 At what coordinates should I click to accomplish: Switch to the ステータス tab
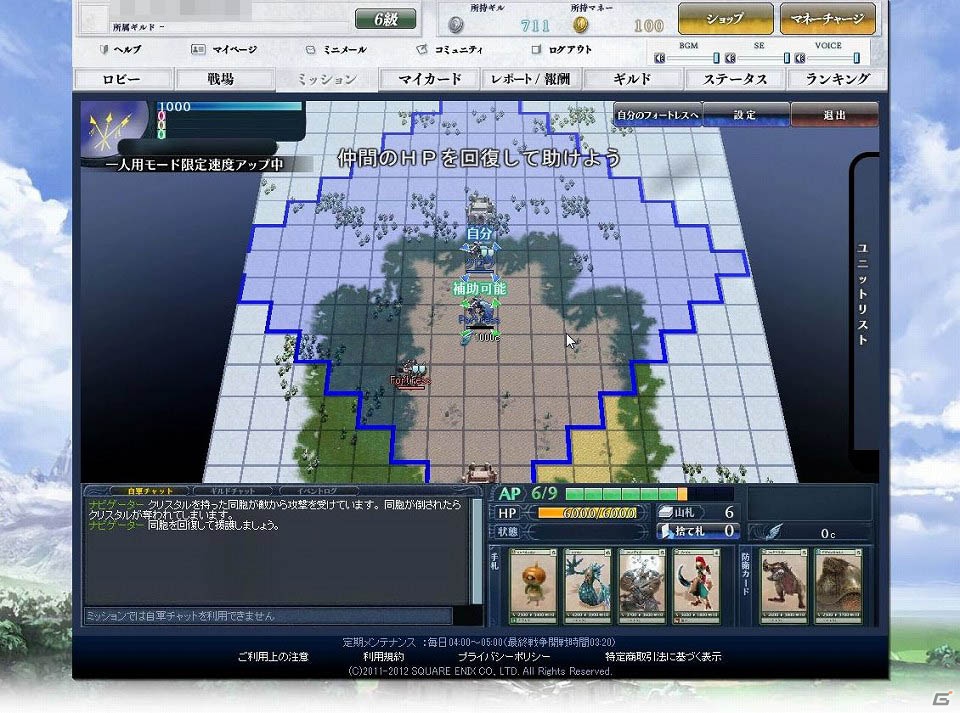735,79
